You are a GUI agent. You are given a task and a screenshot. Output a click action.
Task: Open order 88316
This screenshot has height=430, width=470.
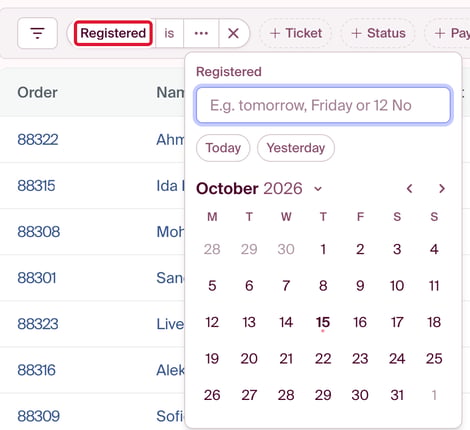point(36,370)
